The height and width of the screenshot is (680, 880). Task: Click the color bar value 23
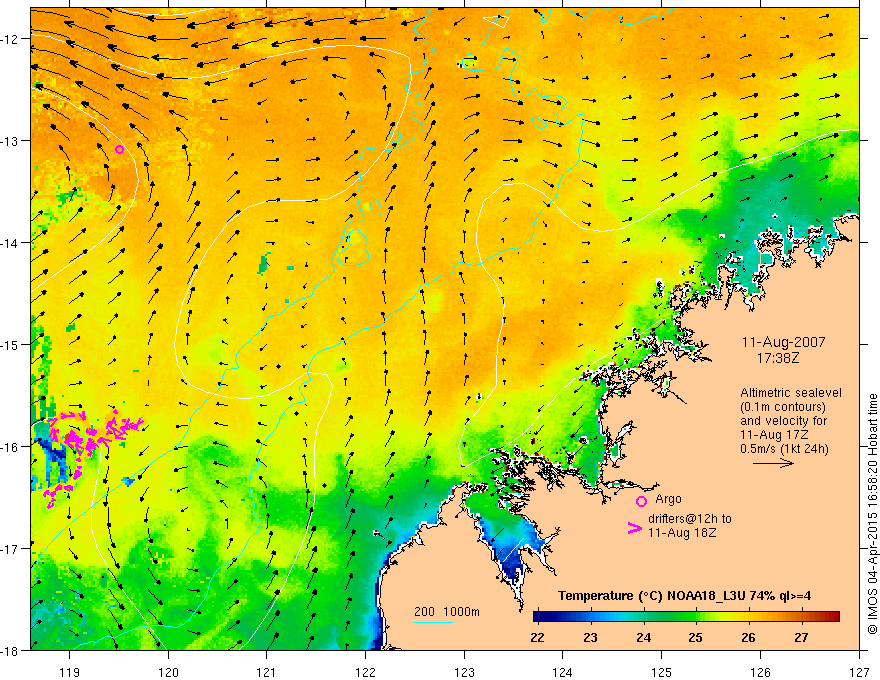tap(590, 637)
